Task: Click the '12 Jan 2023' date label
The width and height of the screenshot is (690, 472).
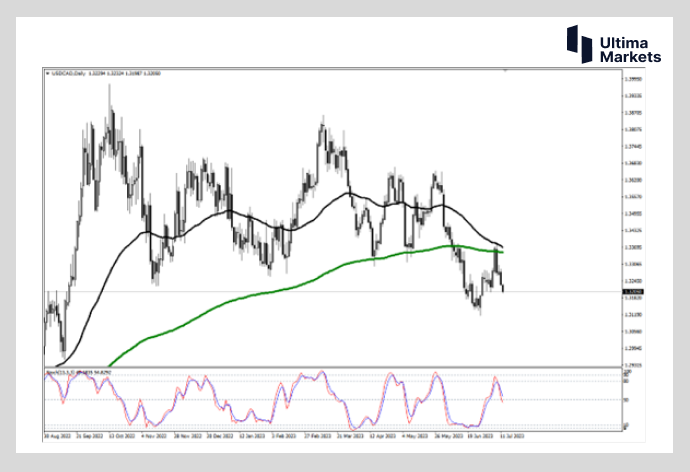Action: pos(252,436)
